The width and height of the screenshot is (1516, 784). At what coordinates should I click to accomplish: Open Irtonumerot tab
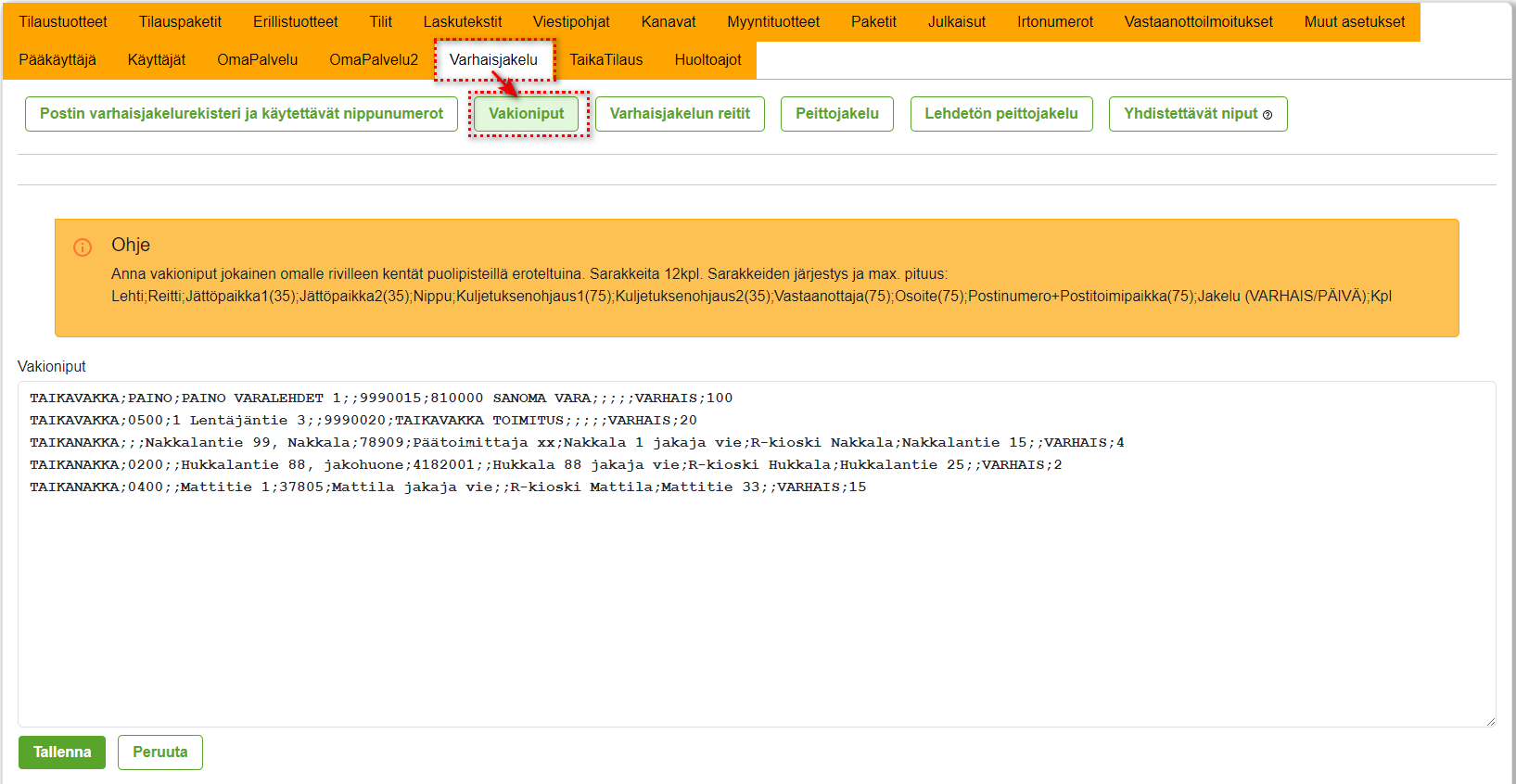click(1055, 21)
